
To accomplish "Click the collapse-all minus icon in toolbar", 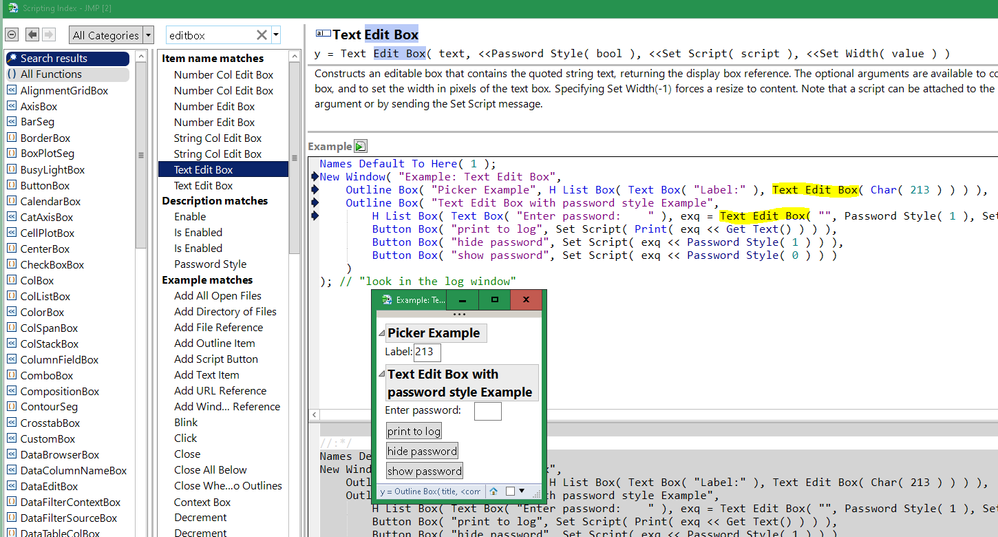I will [13, 35].
